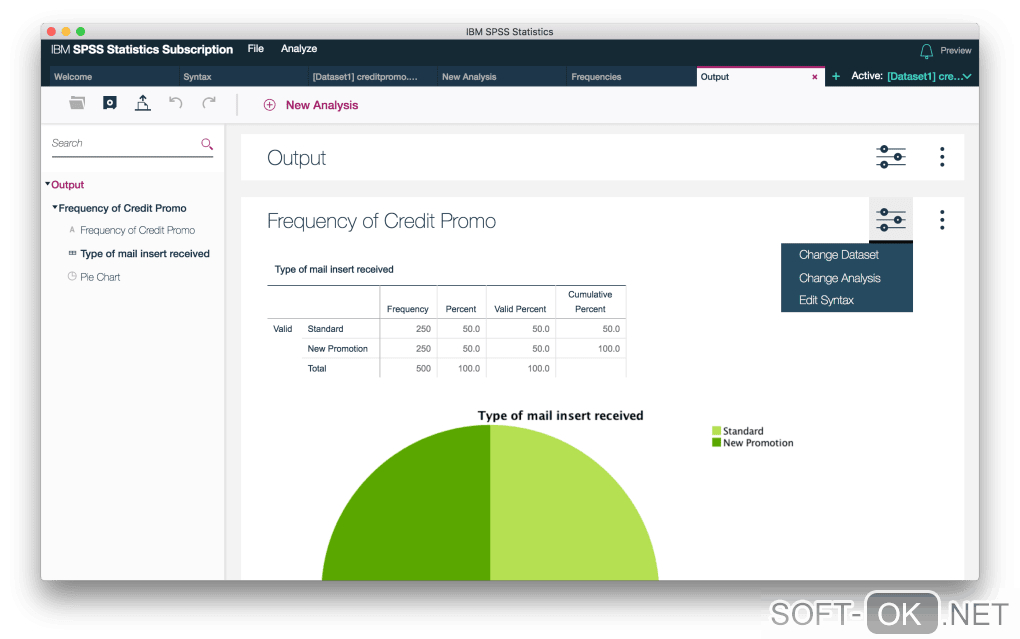Collapse Frequency of Credit Promo tree node
Image resolution: width=1020 pixels, height=639 pixels.
tap(55, 208)
